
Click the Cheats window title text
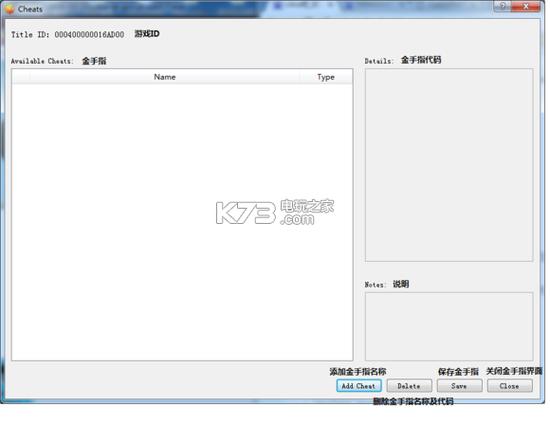coord(30,9)
